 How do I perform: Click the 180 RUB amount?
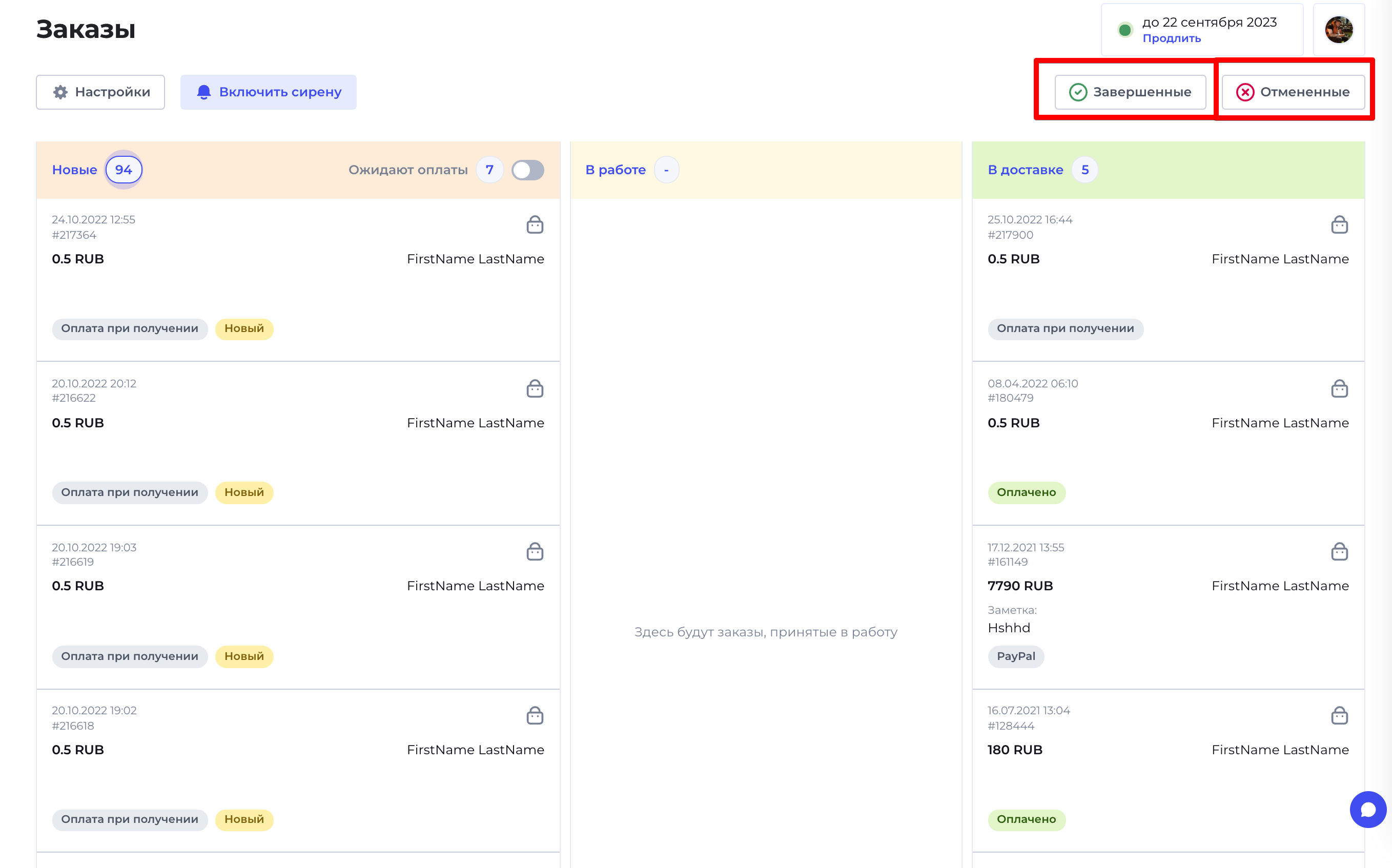point(1015,750)
